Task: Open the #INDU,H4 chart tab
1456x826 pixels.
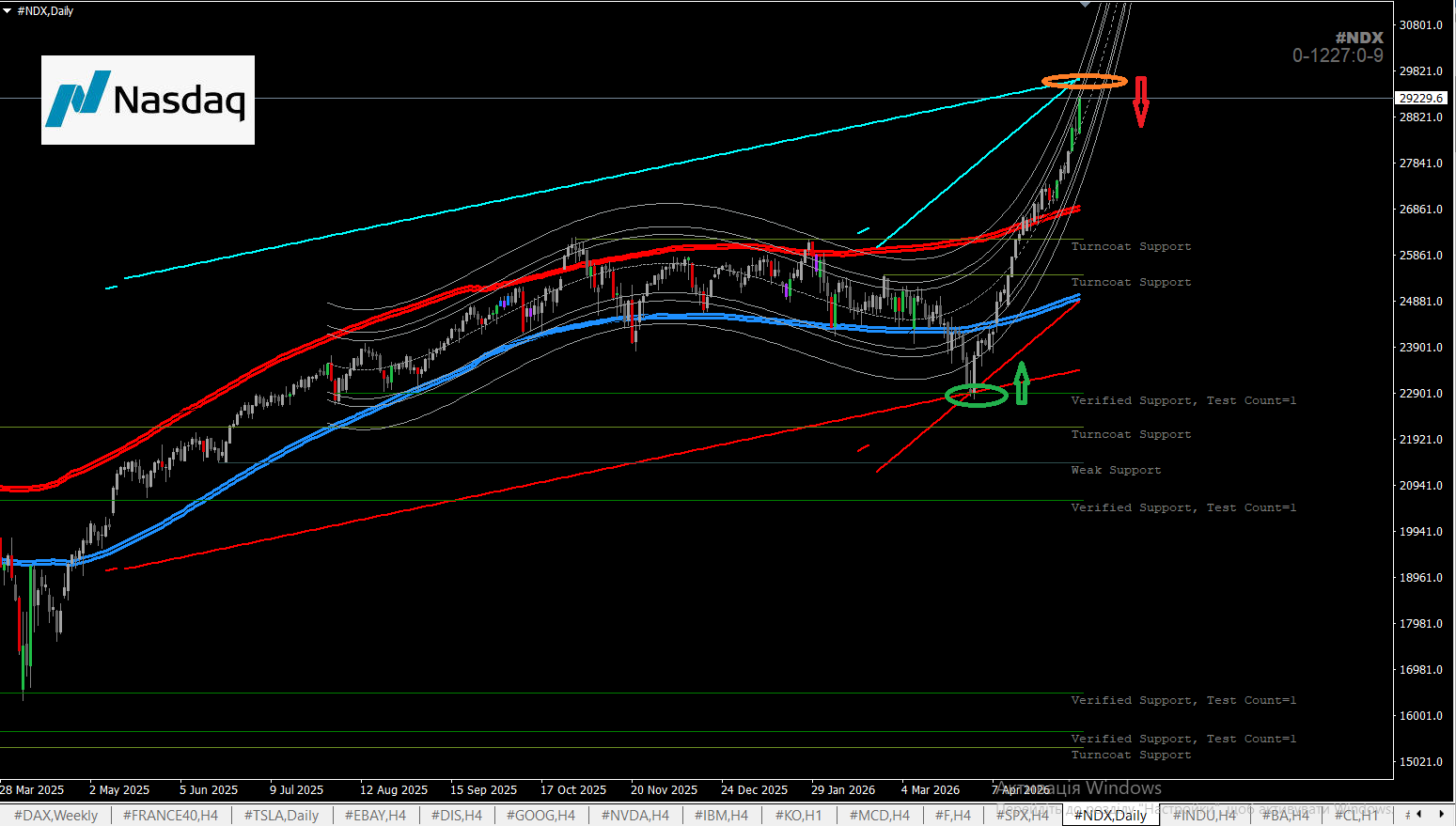Action: (1204, 815)
